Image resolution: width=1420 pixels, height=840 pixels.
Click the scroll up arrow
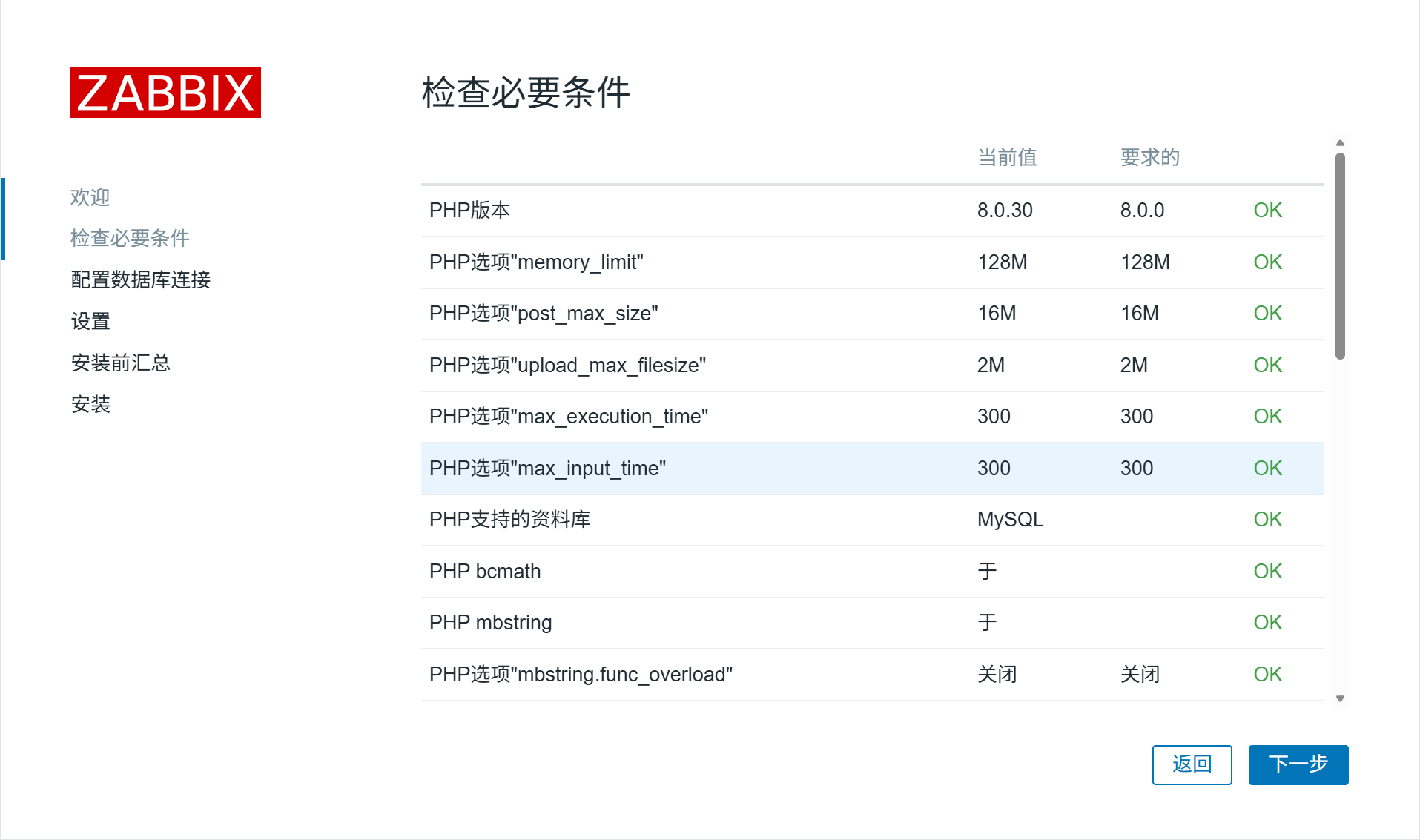click(x=1340, y=142)
